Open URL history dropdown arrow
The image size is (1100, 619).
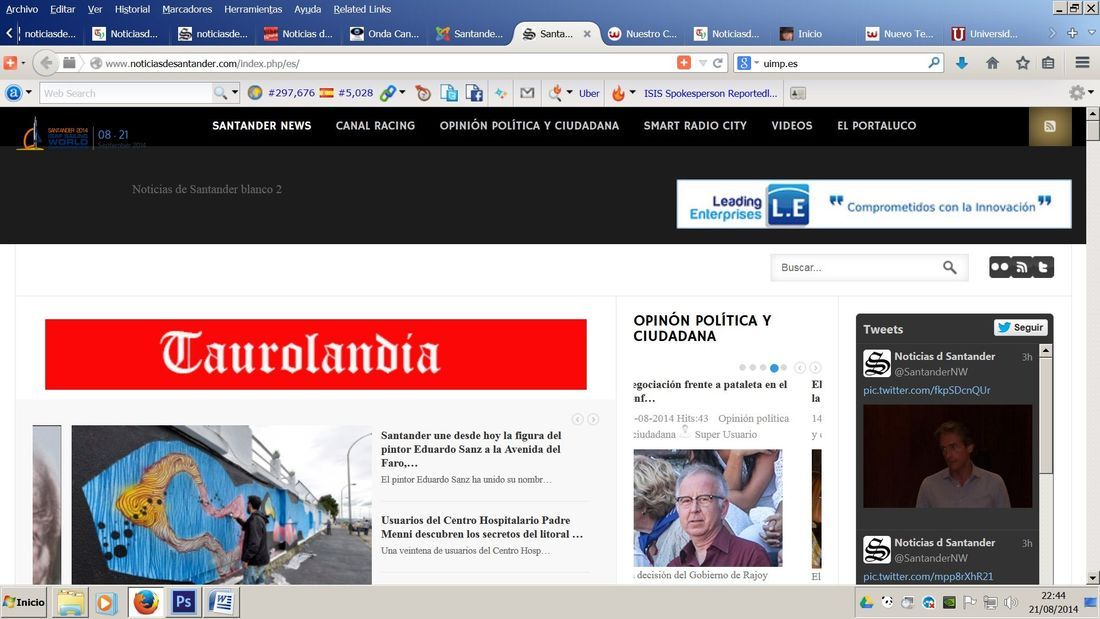(x=702, y=63)
